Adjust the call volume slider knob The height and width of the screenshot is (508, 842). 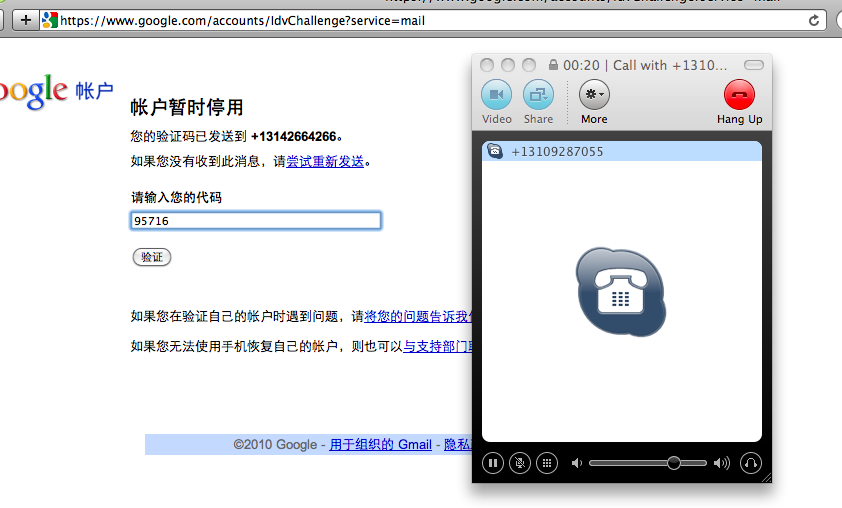pos(673,463)
